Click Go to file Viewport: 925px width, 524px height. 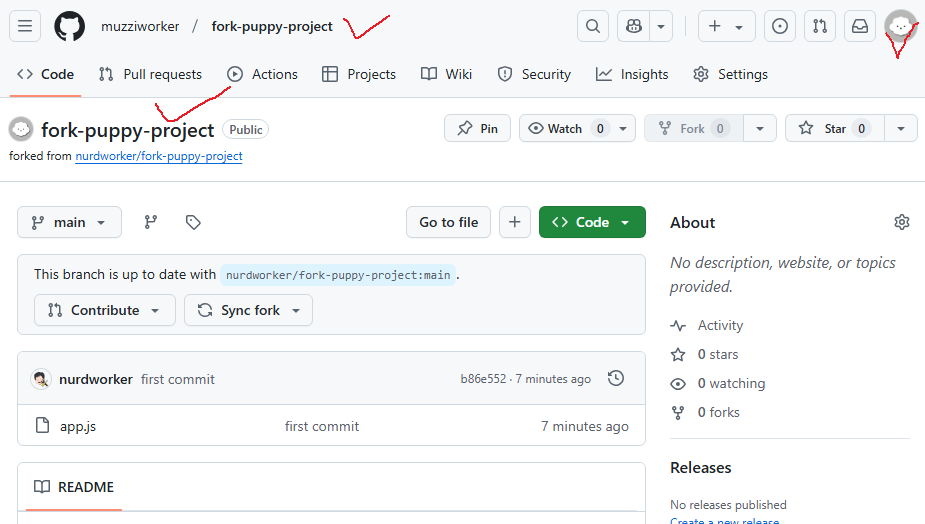point(448,222)
